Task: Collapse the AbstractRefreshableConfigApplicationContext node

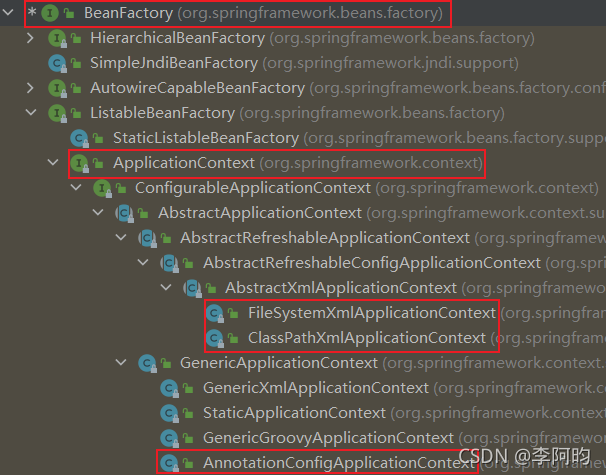Action: [143, 262]
